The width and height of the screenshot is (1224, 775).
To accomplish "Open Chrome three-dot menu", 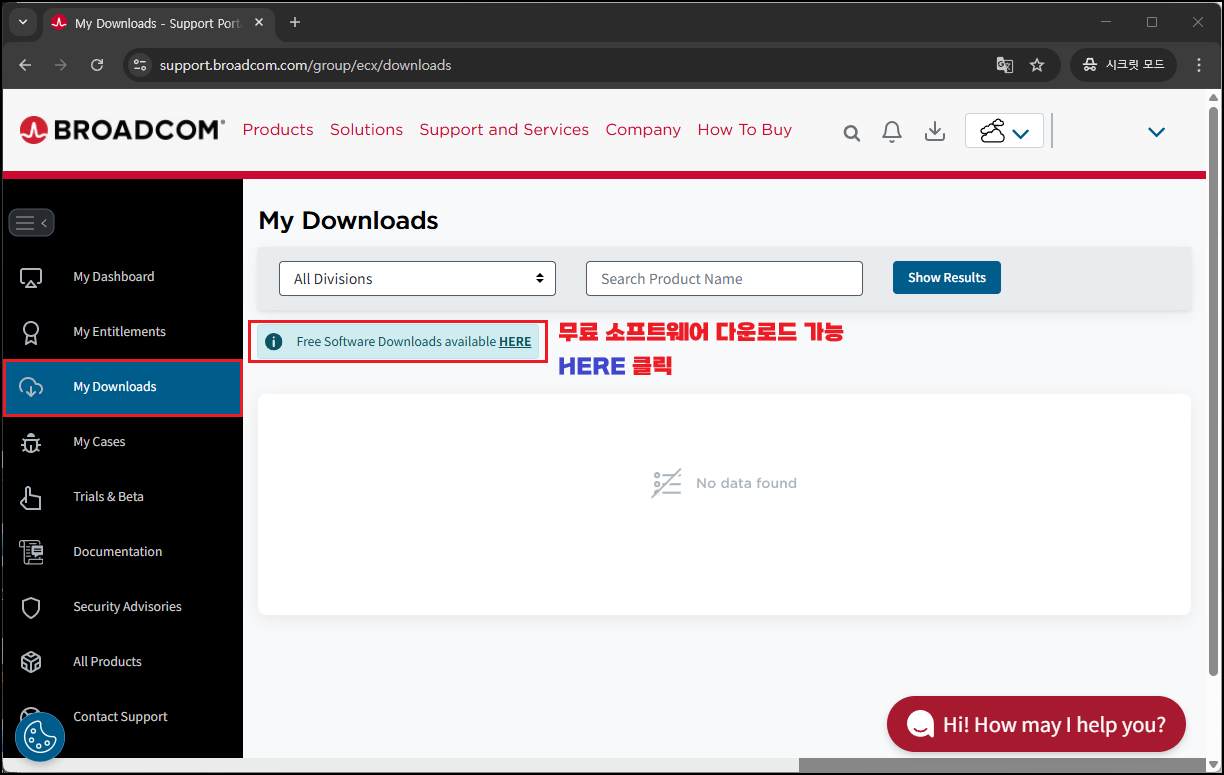I will 1200,65.
